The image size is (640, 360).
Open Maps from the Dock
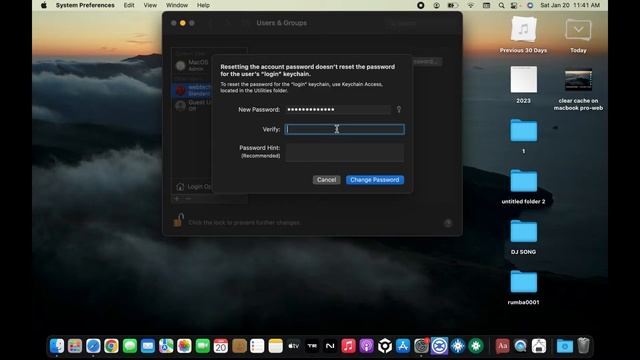(166, 346)
